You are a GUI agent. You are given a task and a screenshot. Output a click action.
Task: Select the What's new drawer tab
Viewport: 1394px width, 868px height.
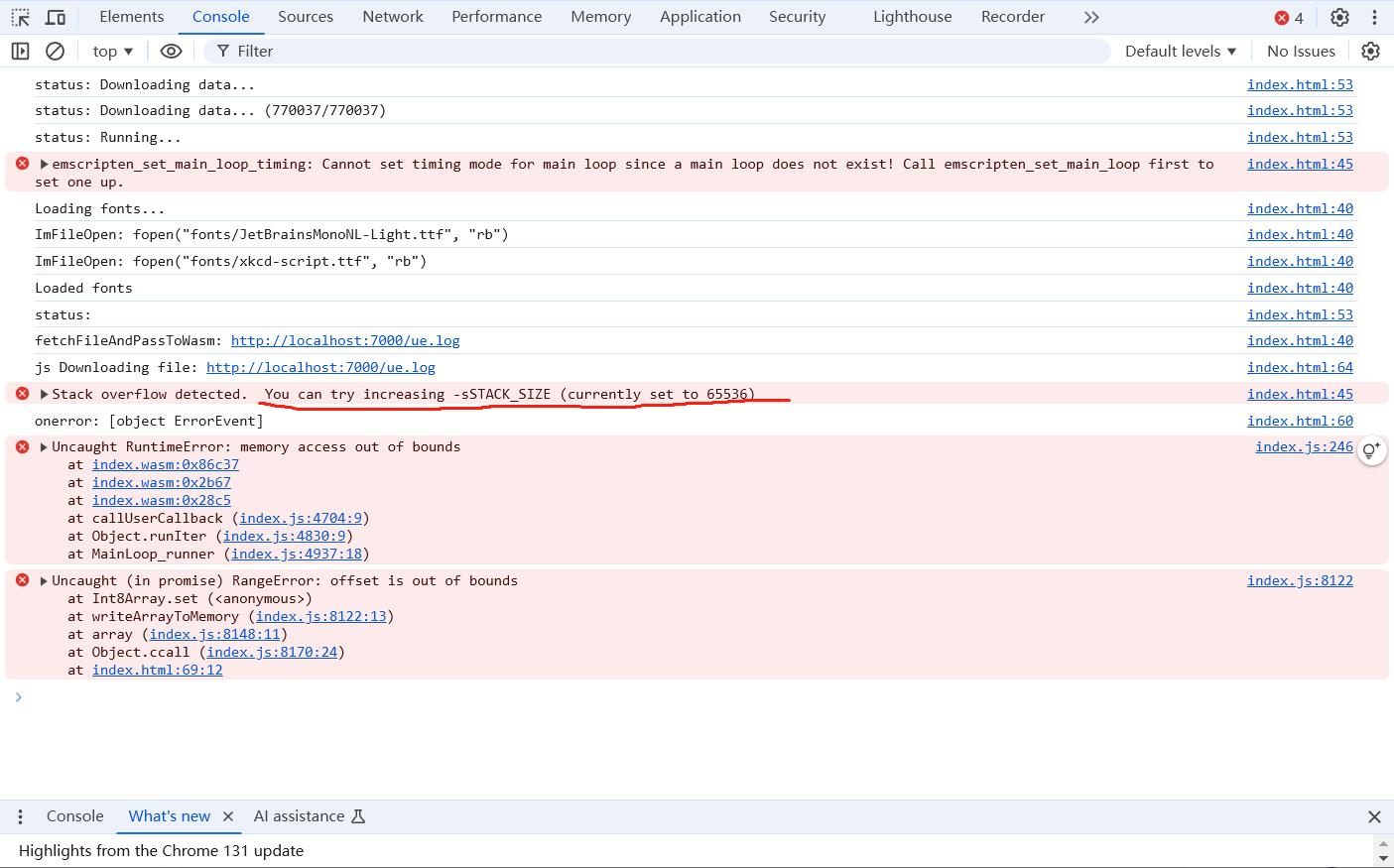click(169, 816)
